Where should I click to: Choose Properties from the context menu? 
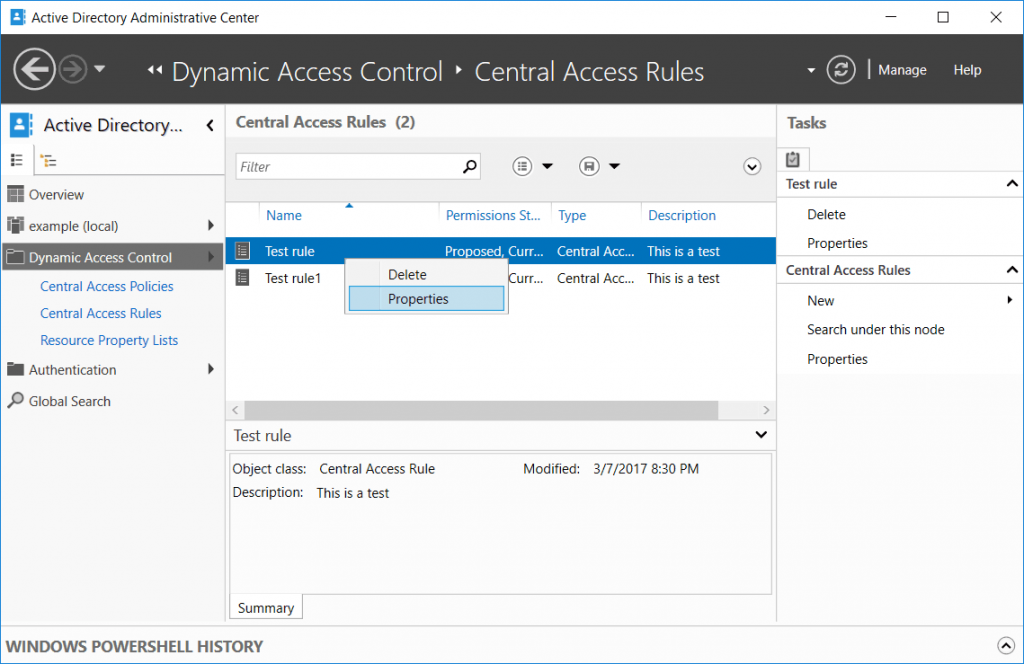(418, 299)
